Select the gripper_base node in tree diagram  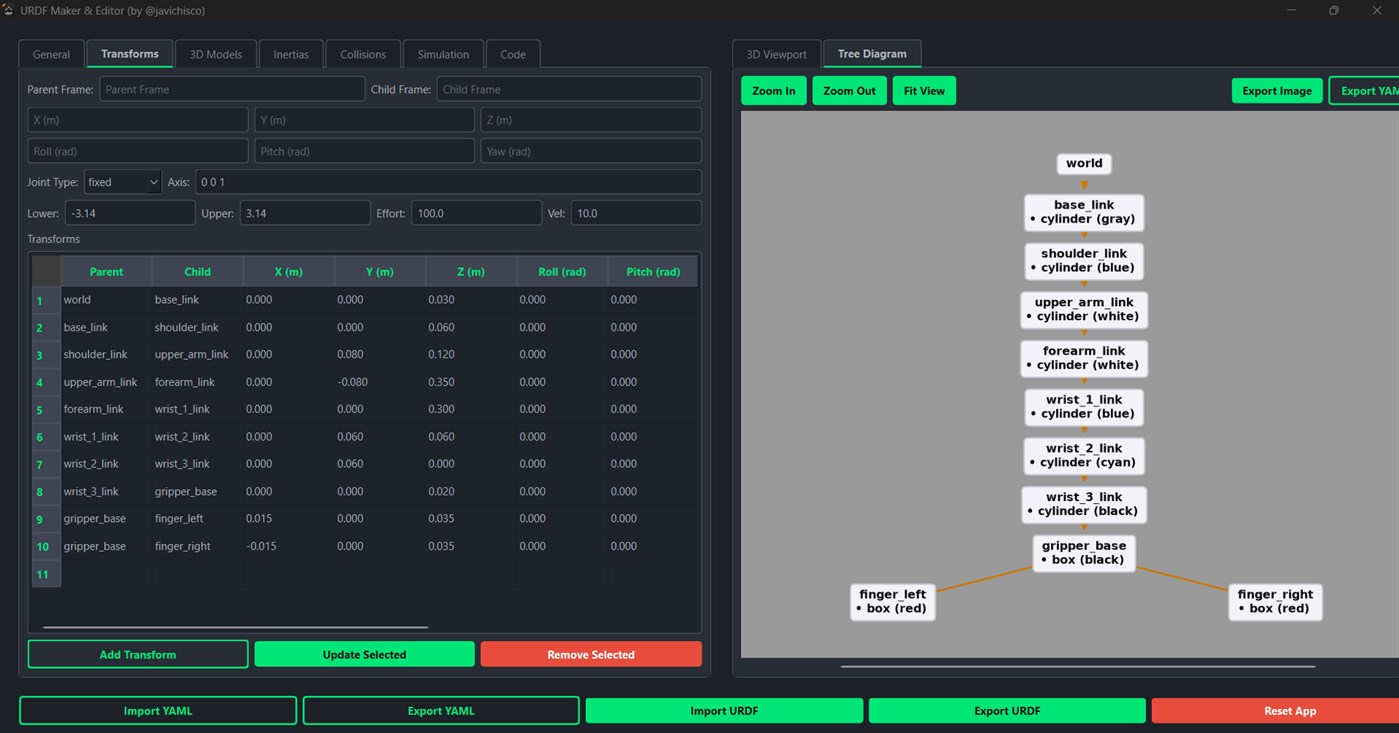point(1084,552)
